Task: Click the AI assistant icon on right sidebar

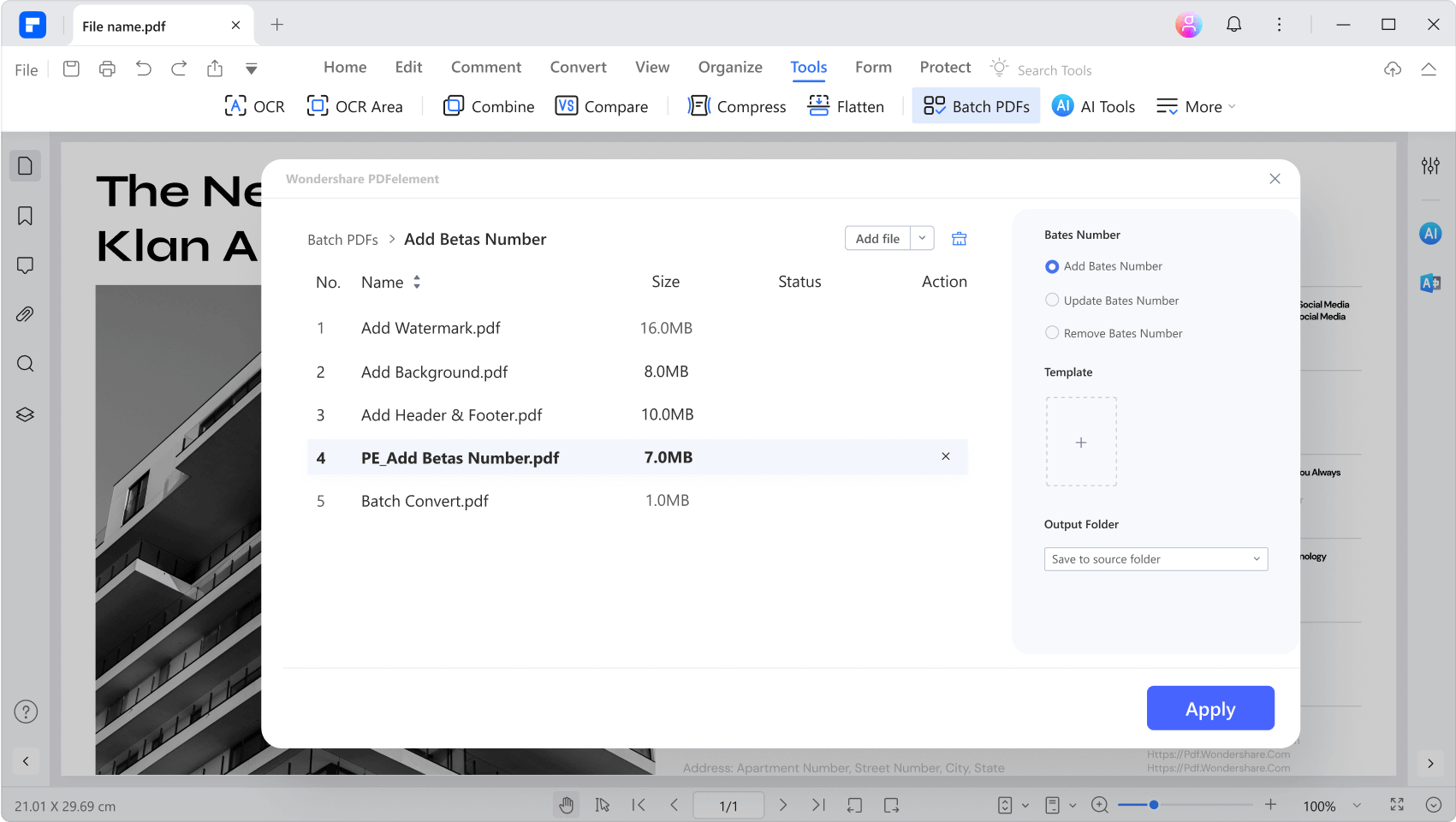Action: tap(1430, 234)
